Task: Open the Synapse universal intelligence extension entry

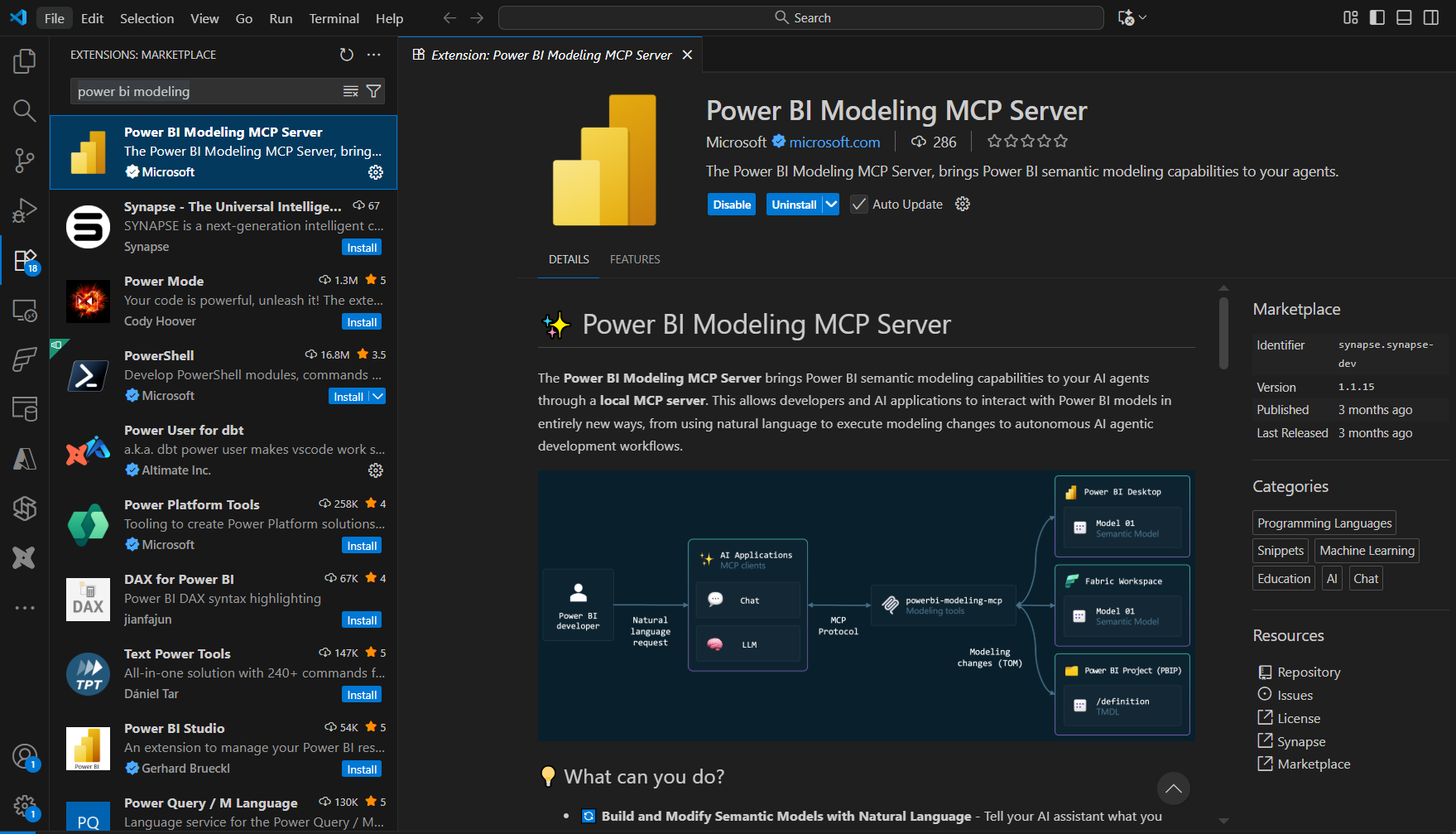Action: coord(223,227)
